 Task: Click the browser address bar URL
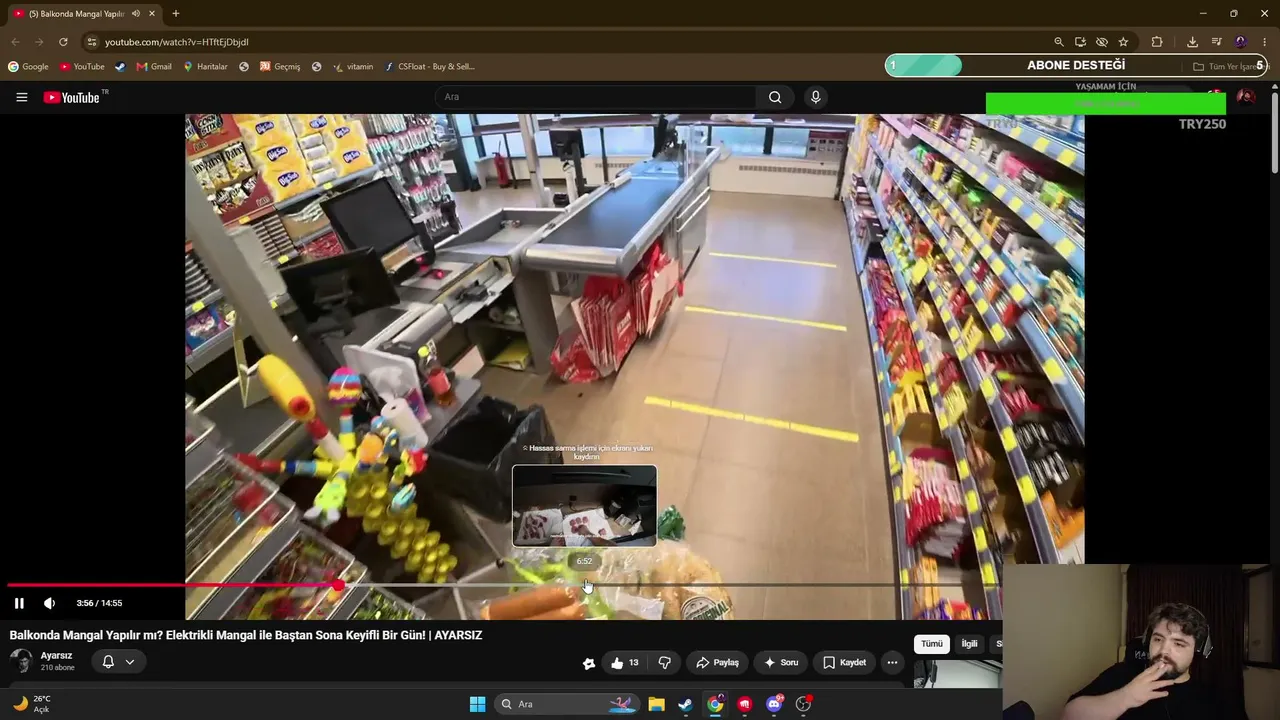click(x=177, y=42)
